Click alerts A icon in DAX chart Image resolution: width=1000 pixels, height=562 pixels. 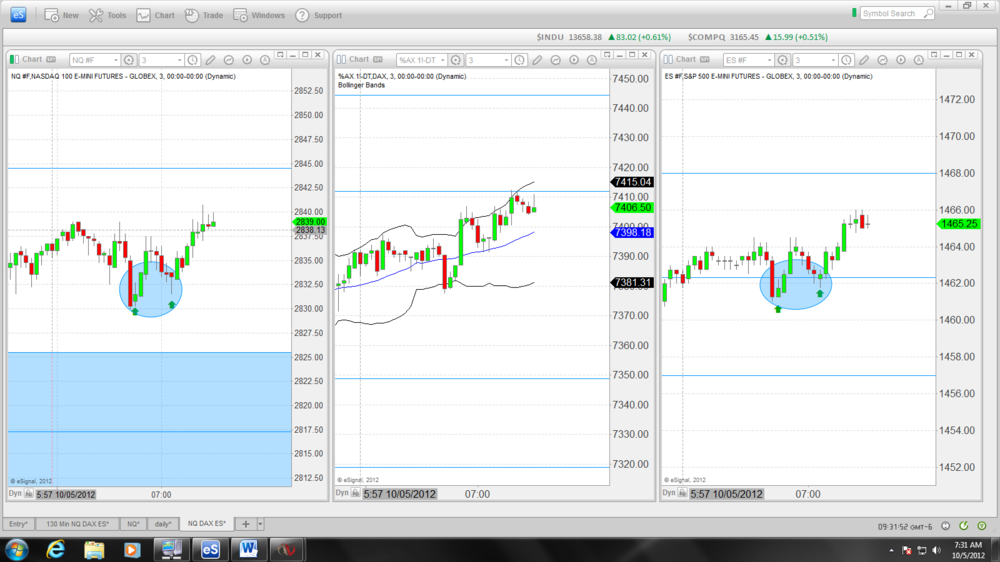[x=592, y=60]
